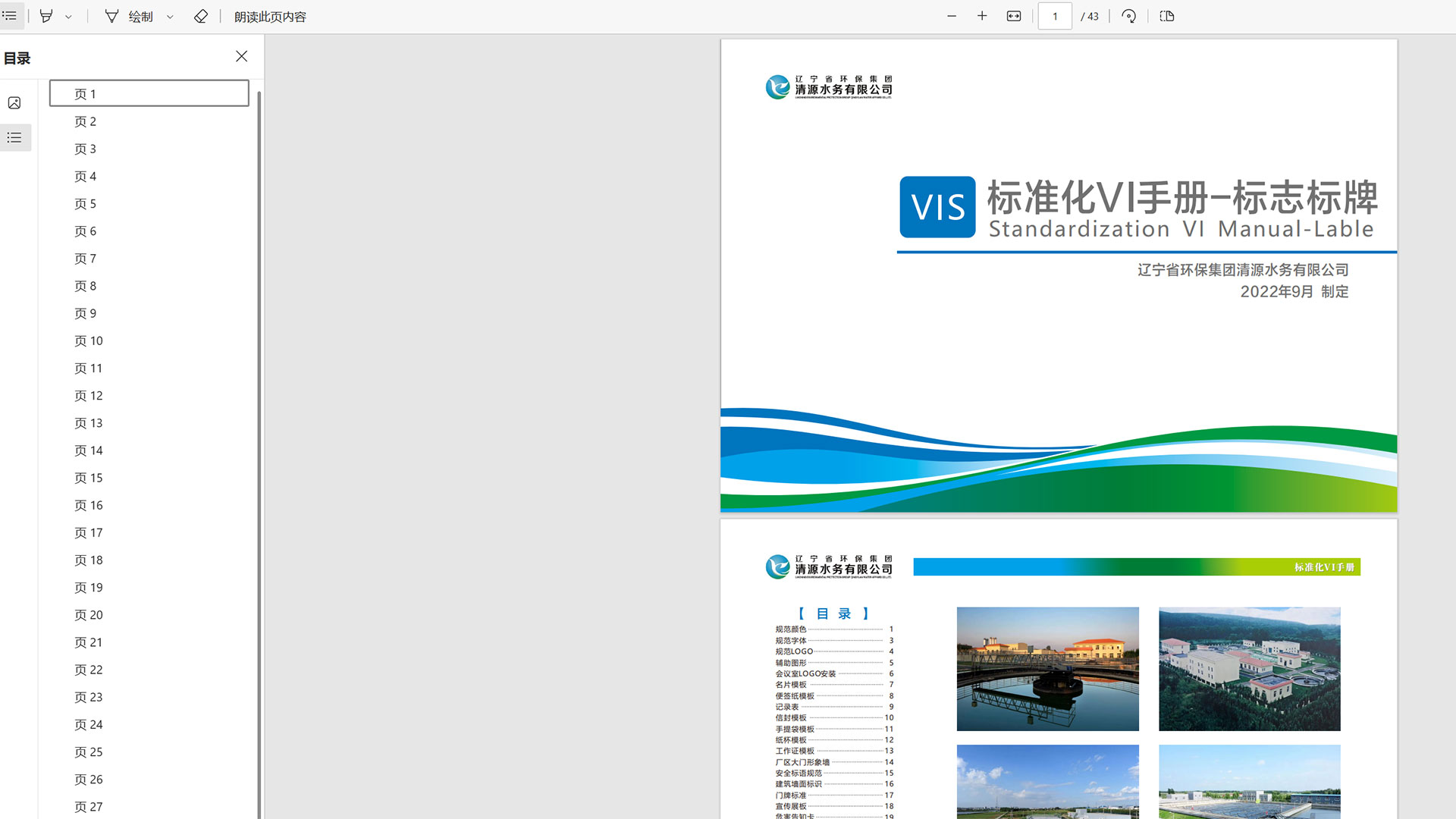This screenshot has height=819, width=1456.
Task: Expand the 绘制 draw options dropdown
Action: click(x=170, y=17)
